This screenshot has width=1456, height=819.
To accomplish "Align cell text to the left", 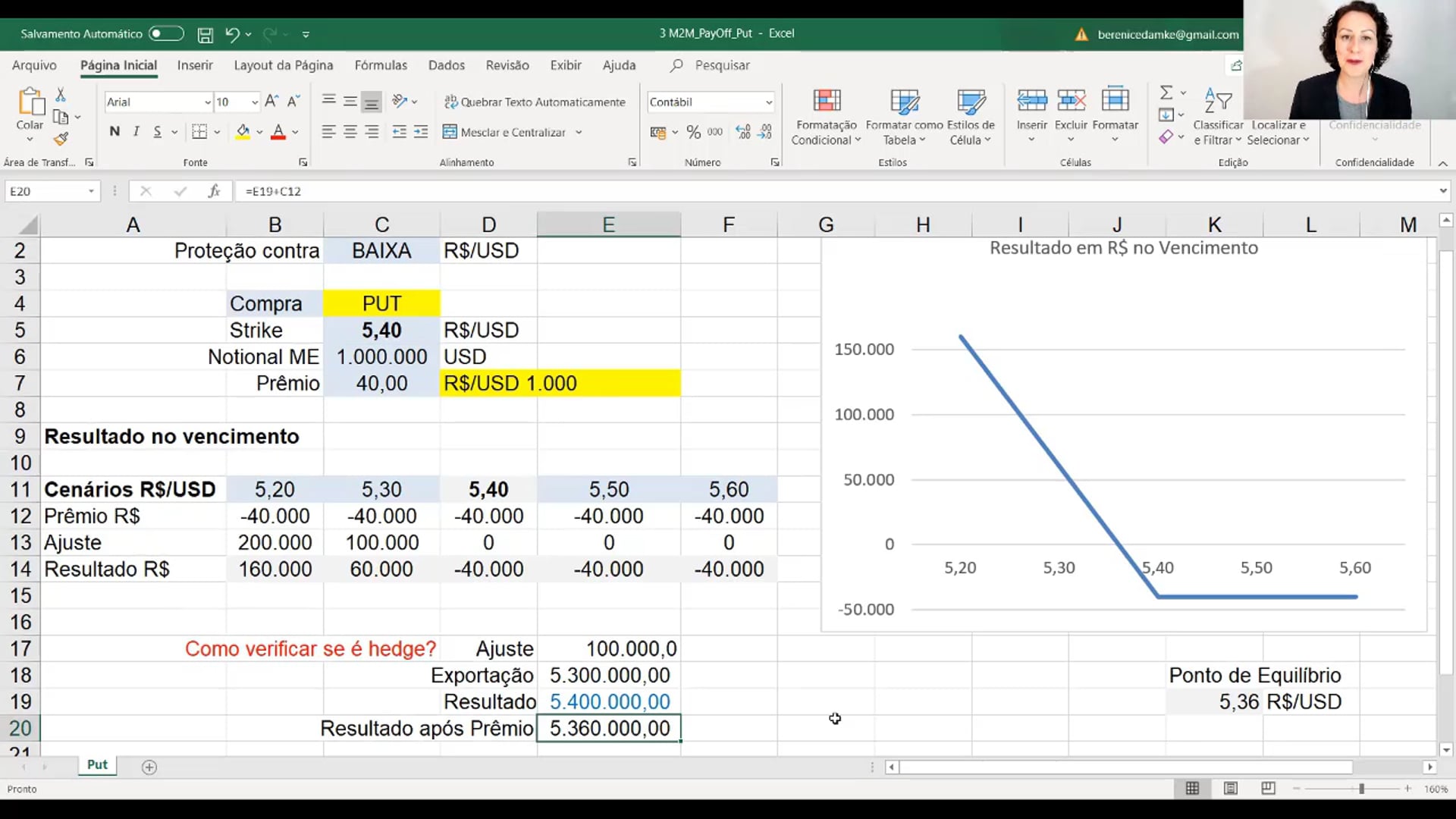I will [328, 132].
